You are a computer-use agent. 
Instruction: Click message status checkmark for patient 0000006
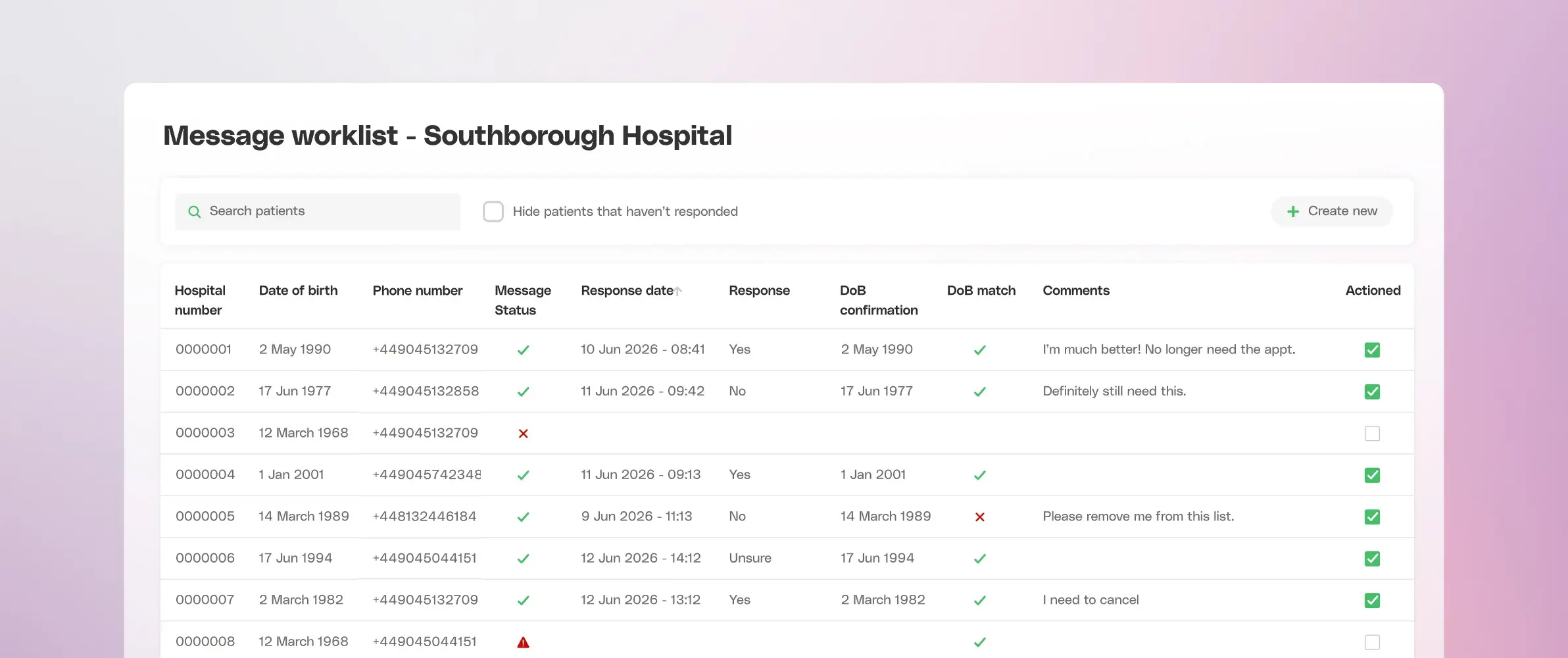[x=523, y=559]
